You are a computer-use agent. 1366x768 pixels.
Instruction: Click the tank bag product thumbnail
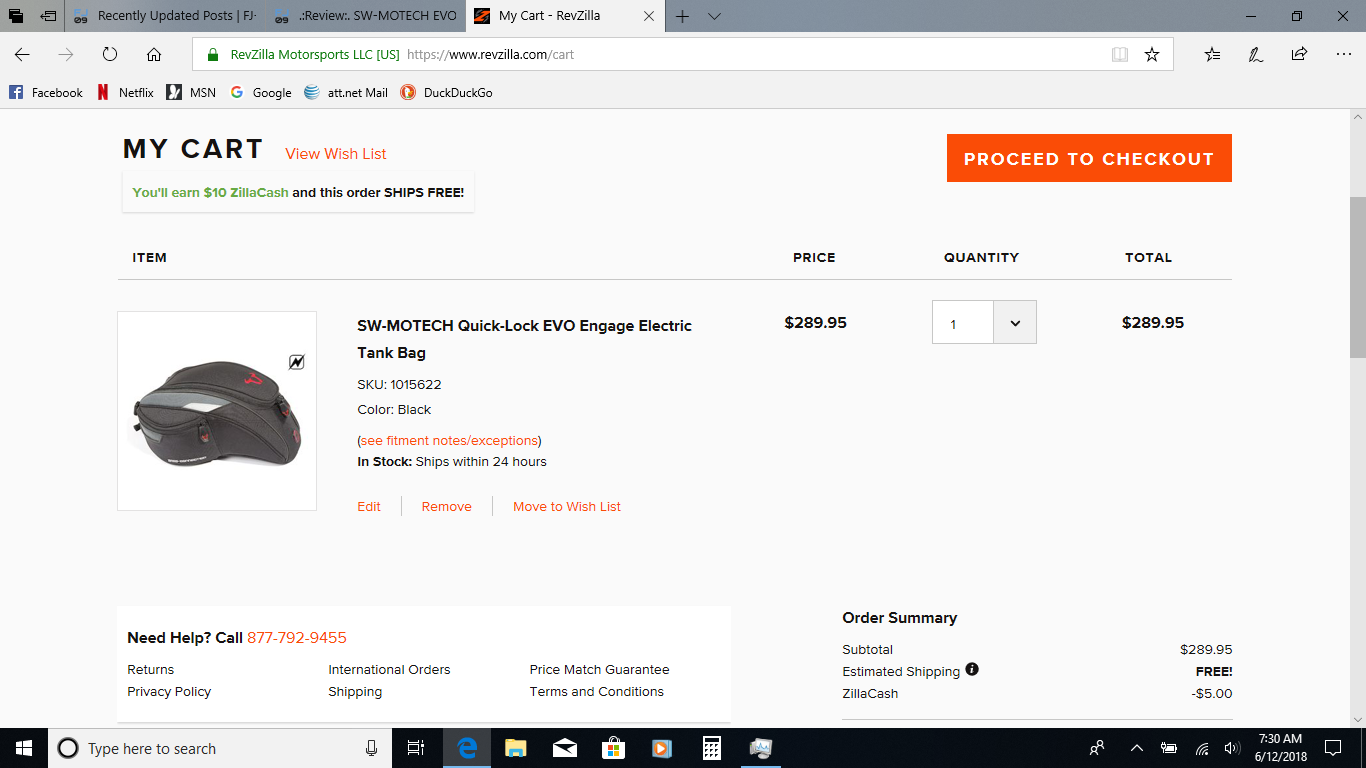coord(217,411)
